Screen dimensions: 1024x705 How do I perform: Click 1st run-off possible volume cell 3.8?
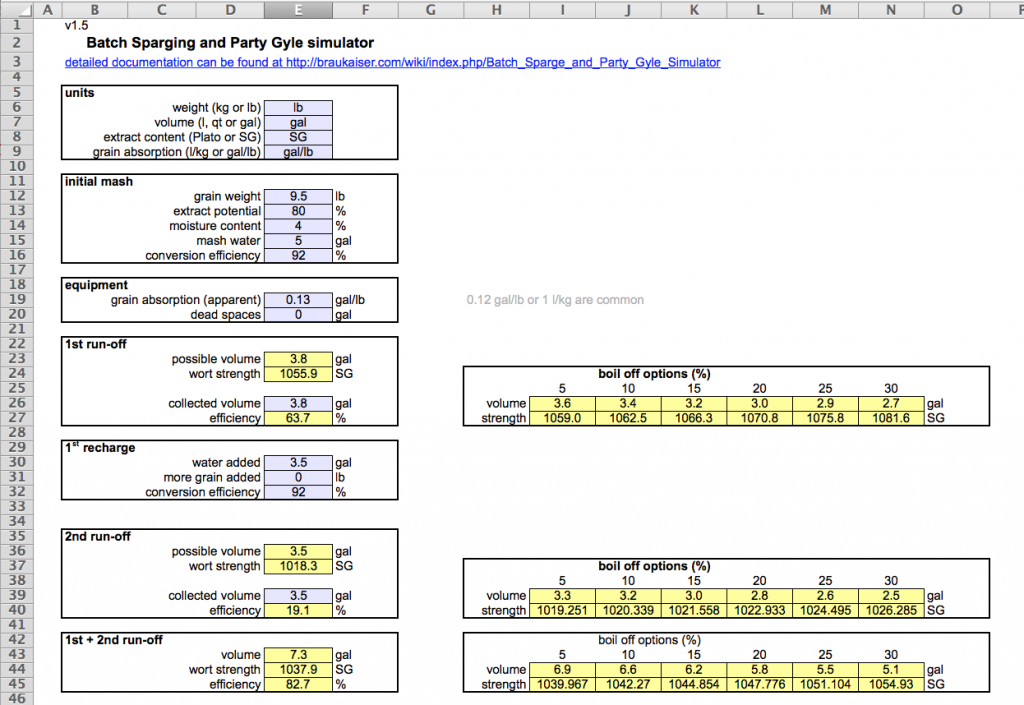pyautogui.click(x=298, y=359)
